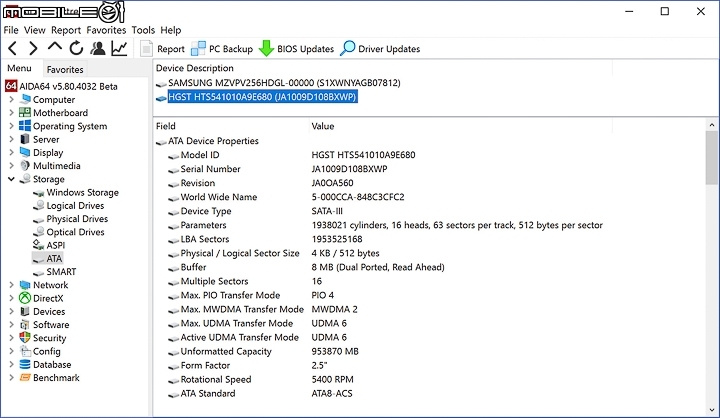Image resolution: width=720 pixels, height=418 pixels.
Task: Launch Driver Updates search
Action: point(380,49)
